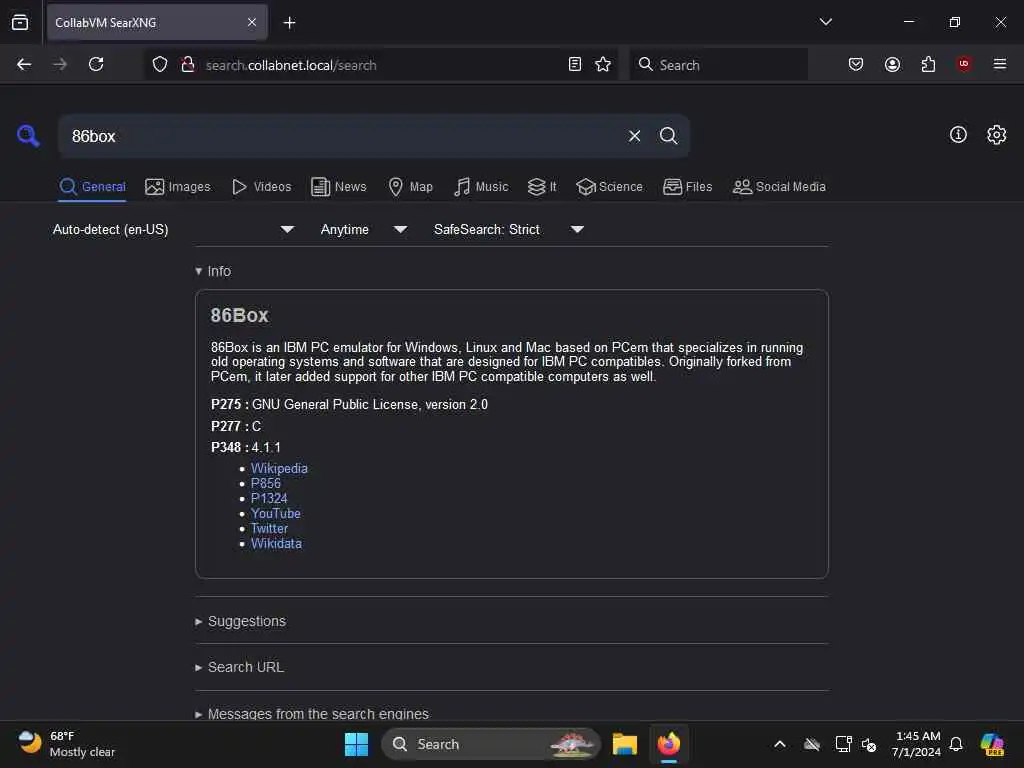
Task: Open Firefox View tab list
Action: pyautogui.click(x=20, y=22)
